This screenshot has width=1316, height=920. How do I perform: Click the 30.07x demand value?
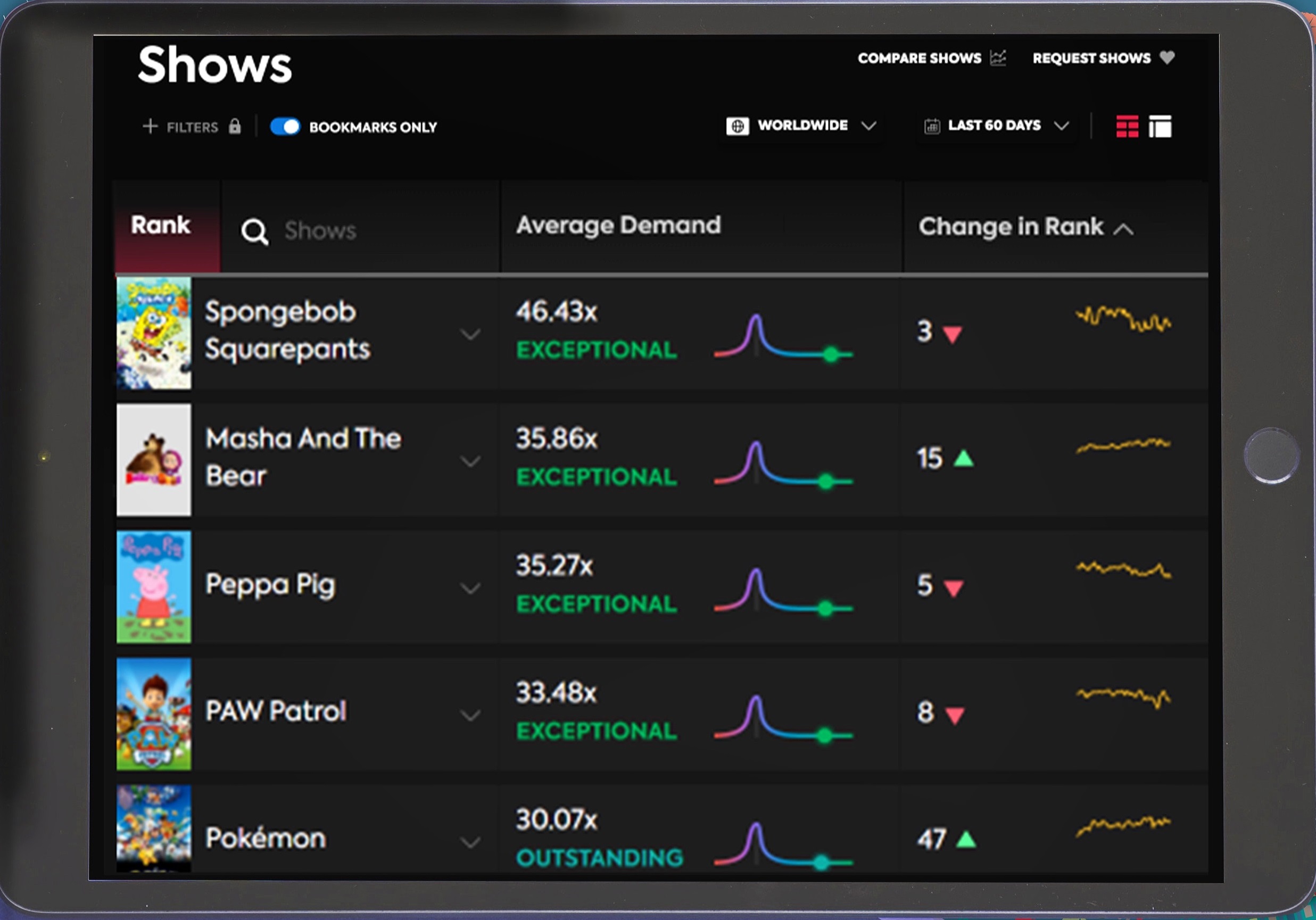click(557, 820)
